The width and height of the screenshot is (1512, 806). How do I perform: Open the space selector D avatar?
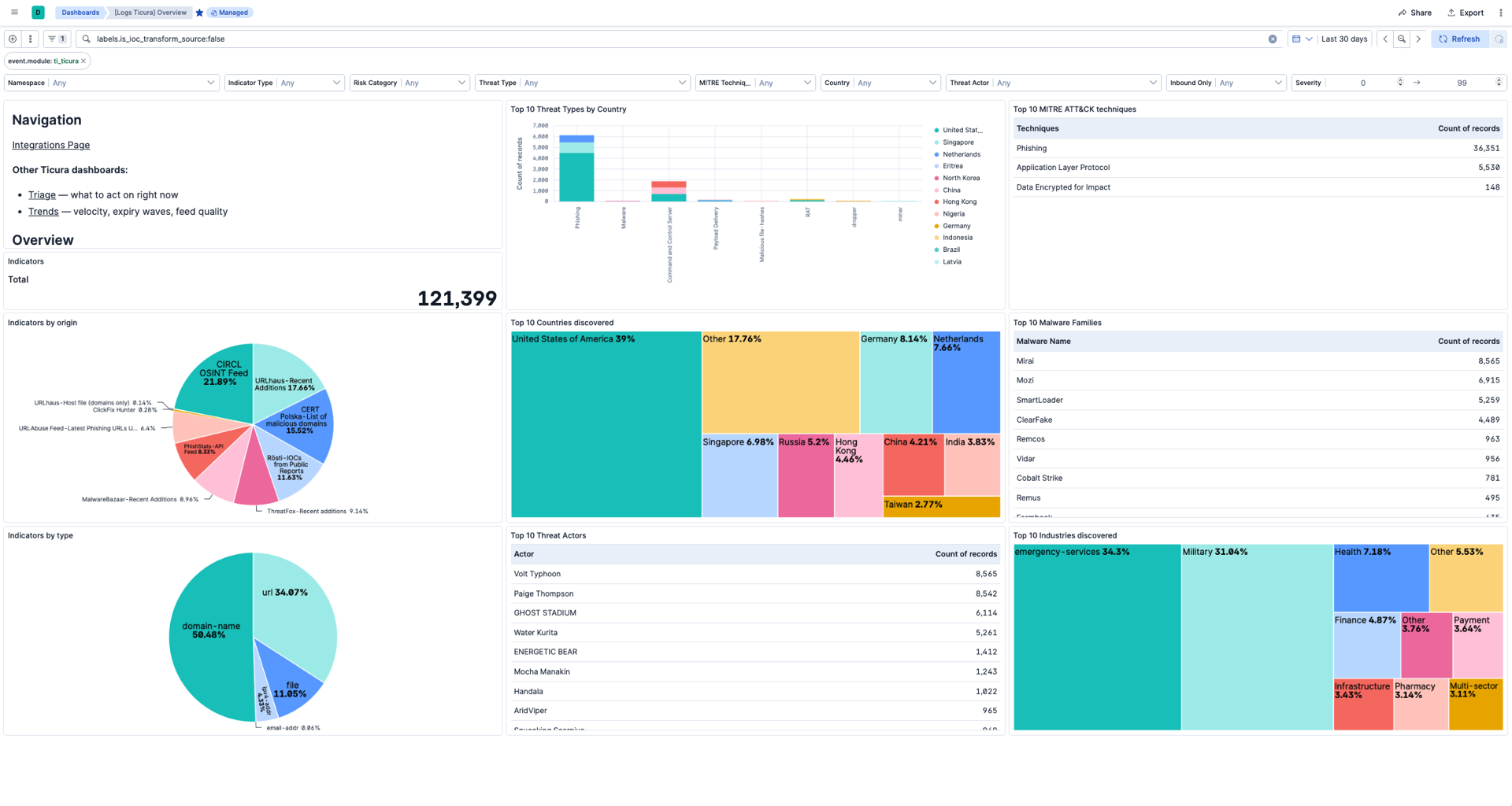[x=38, y=13]
